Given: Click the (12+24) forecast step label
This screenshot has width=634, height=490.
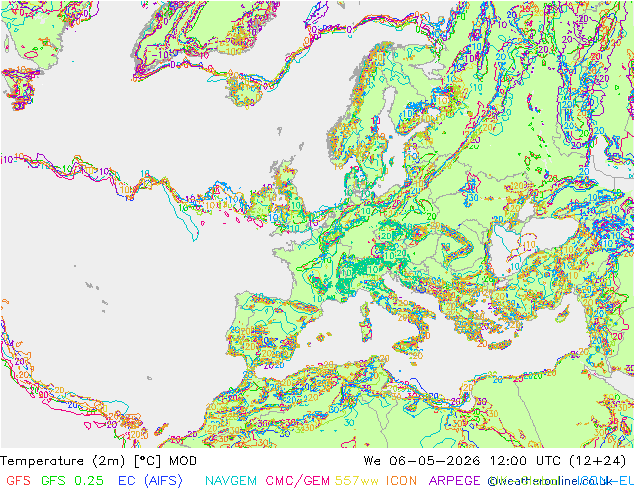Looking at the screenshot, I should [598, 460].
